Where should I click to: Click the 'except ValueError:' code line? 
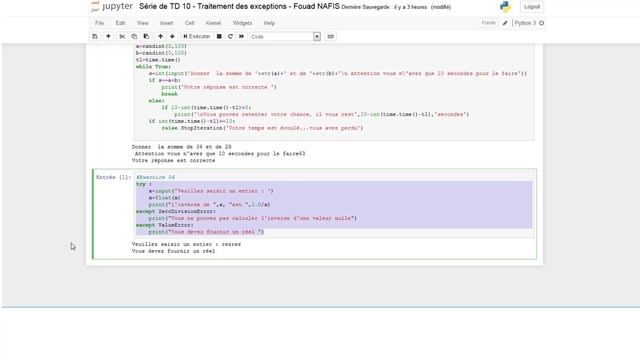pos(164,225)
